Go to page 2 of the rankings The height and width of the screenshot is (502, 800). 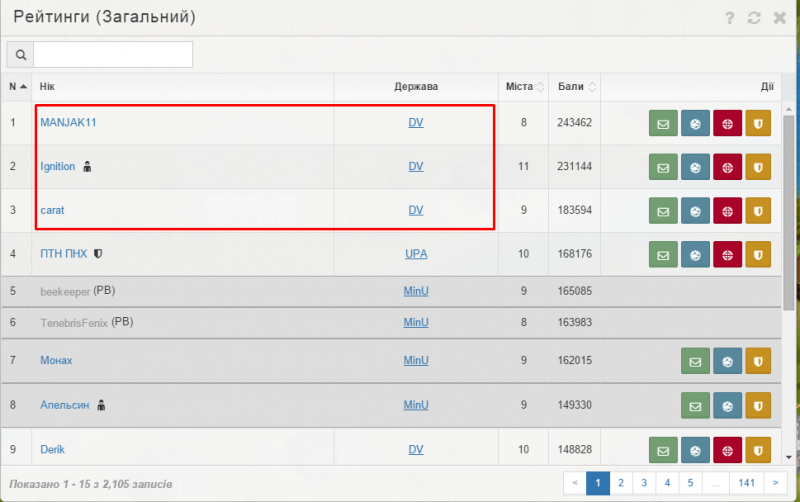tap(621, 482)
